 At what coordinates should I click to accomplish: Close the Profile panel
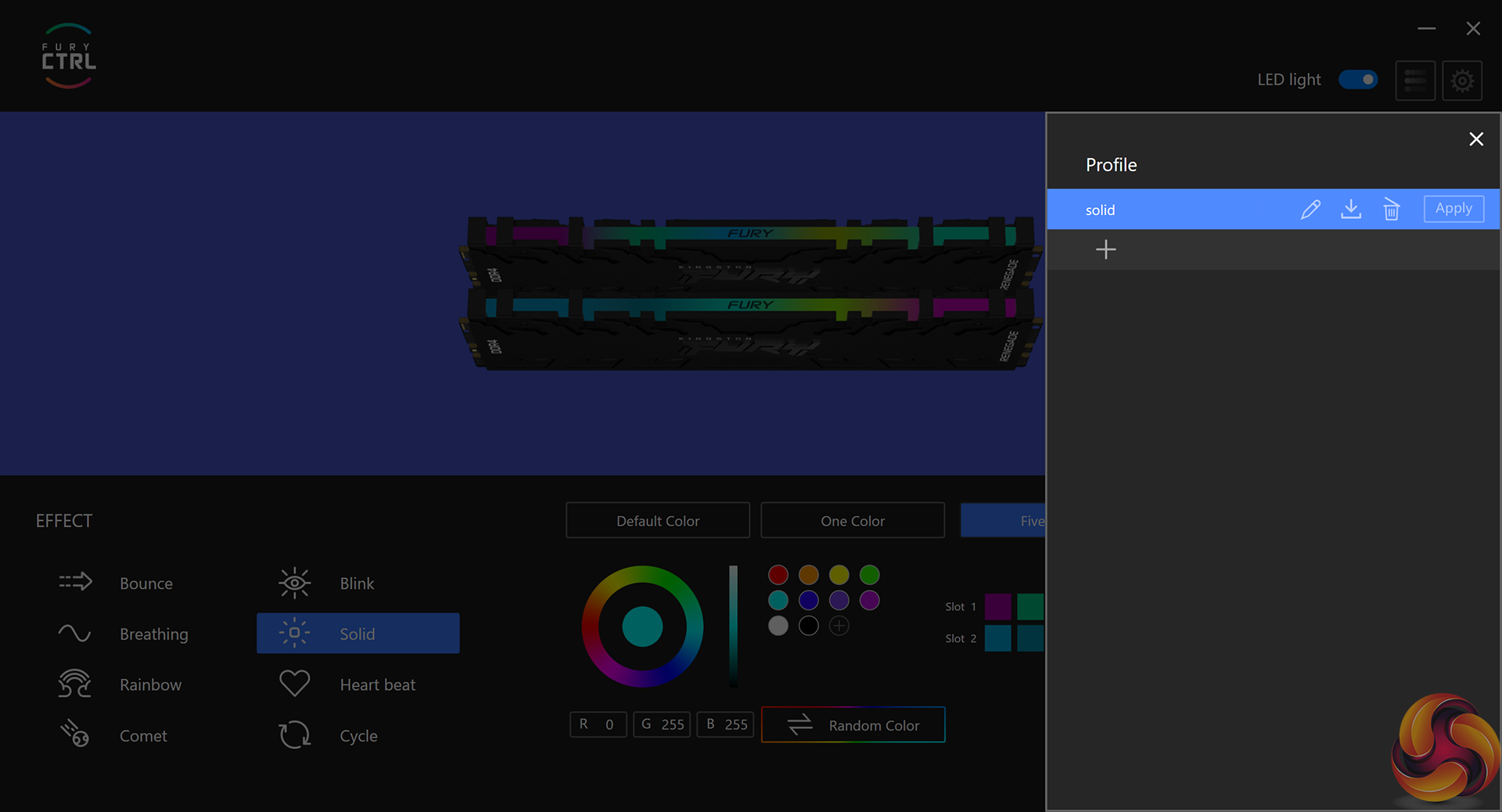tap(1476, 139)
